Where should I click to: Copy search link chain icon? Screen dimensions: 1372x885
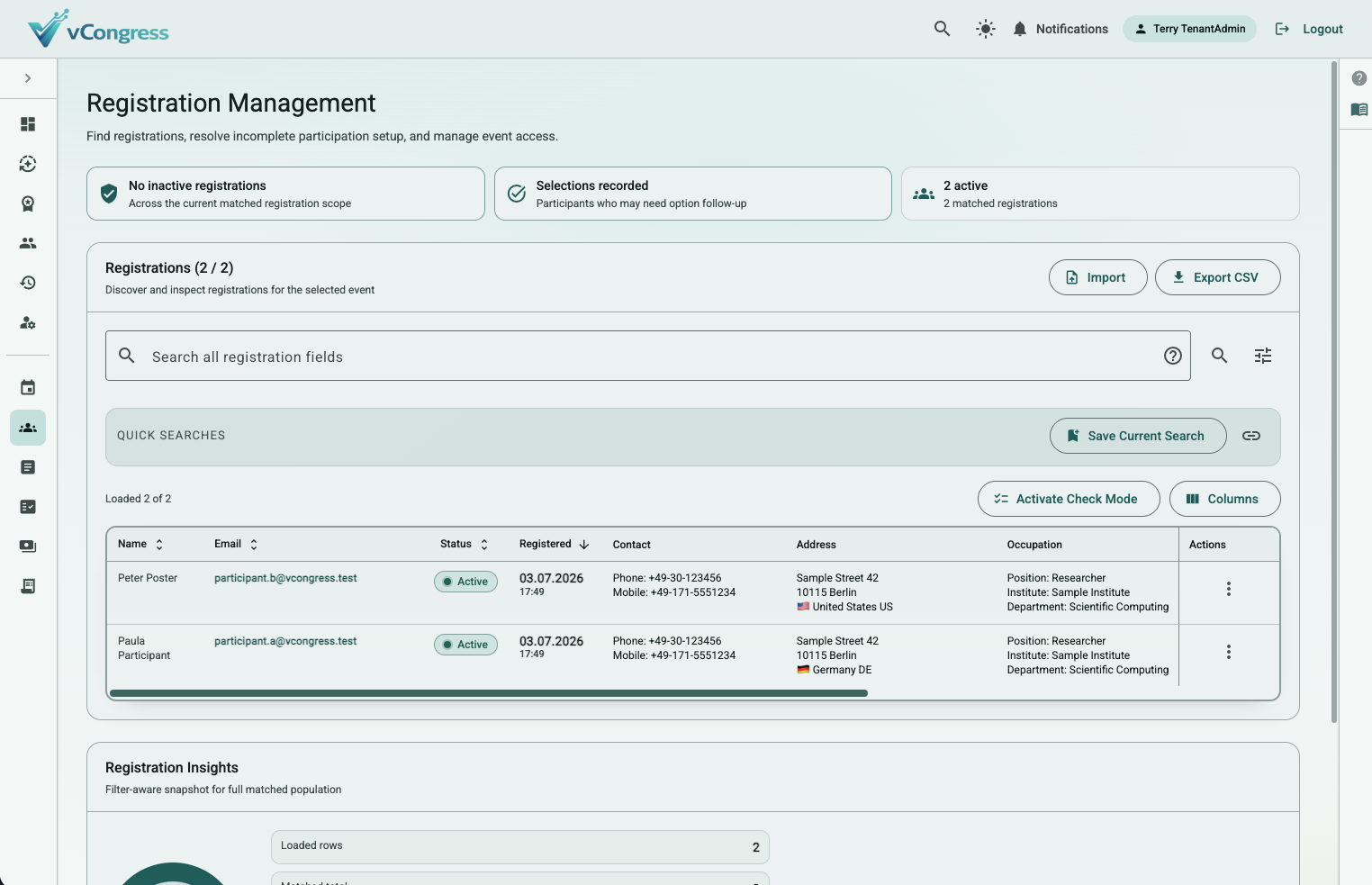(1251, 436)
